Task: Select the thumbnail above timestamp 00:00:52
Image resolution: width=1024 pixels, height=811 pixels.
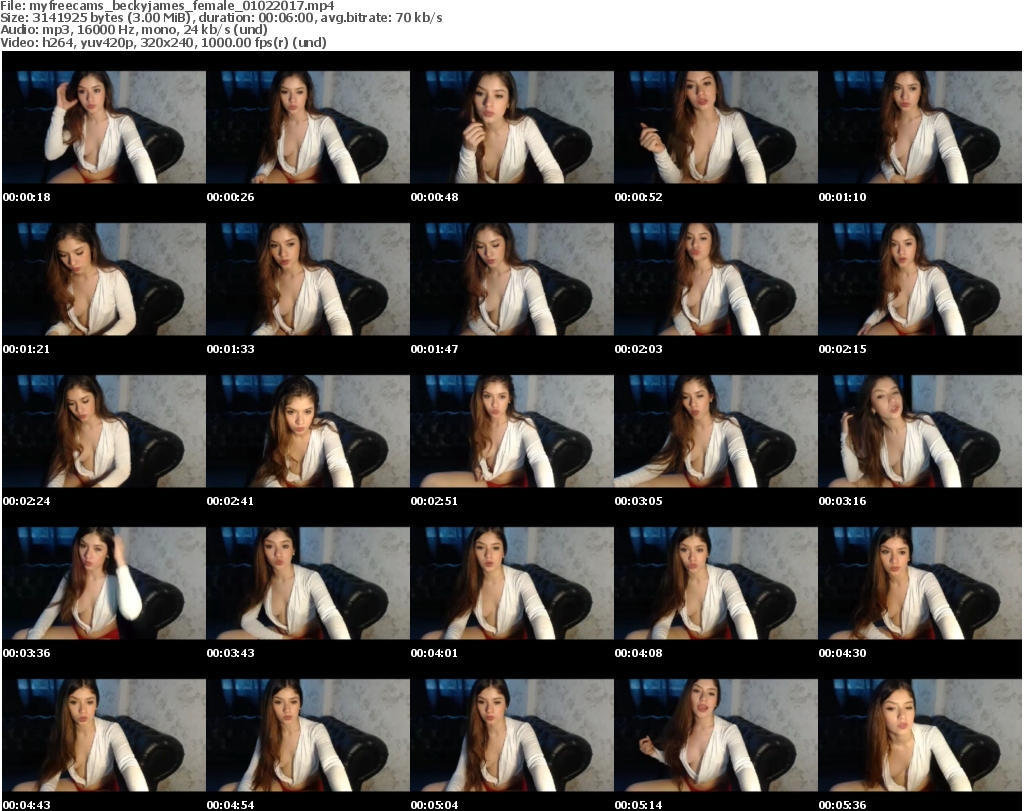Action: click(716, 127)
